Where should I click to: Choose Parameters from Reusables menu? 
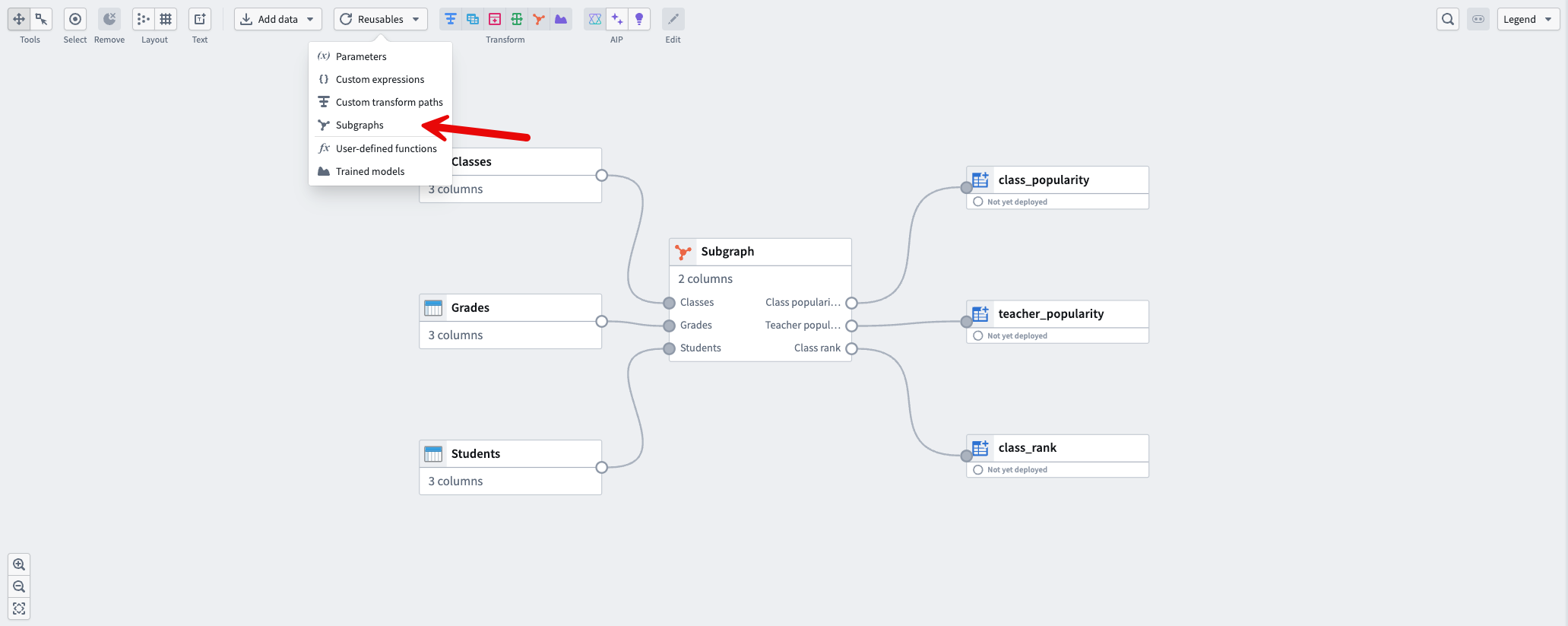pyautogui.click(x=380, y=56)
